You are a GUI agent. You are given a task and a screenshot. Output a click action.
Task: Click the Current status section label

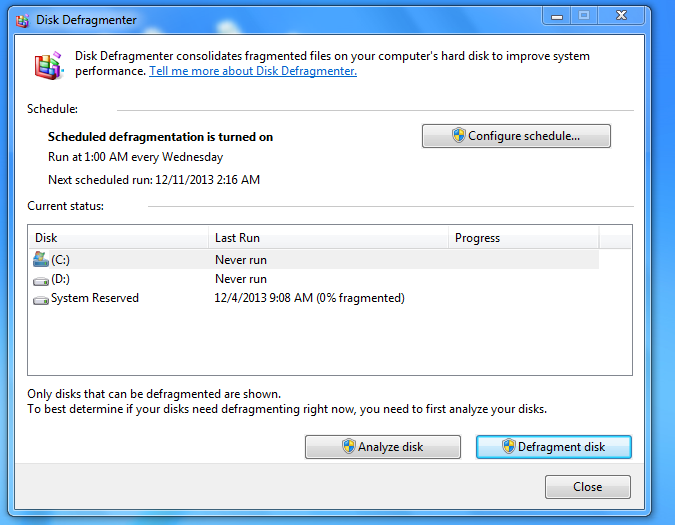pyautogui.click(x=65, y=206)
